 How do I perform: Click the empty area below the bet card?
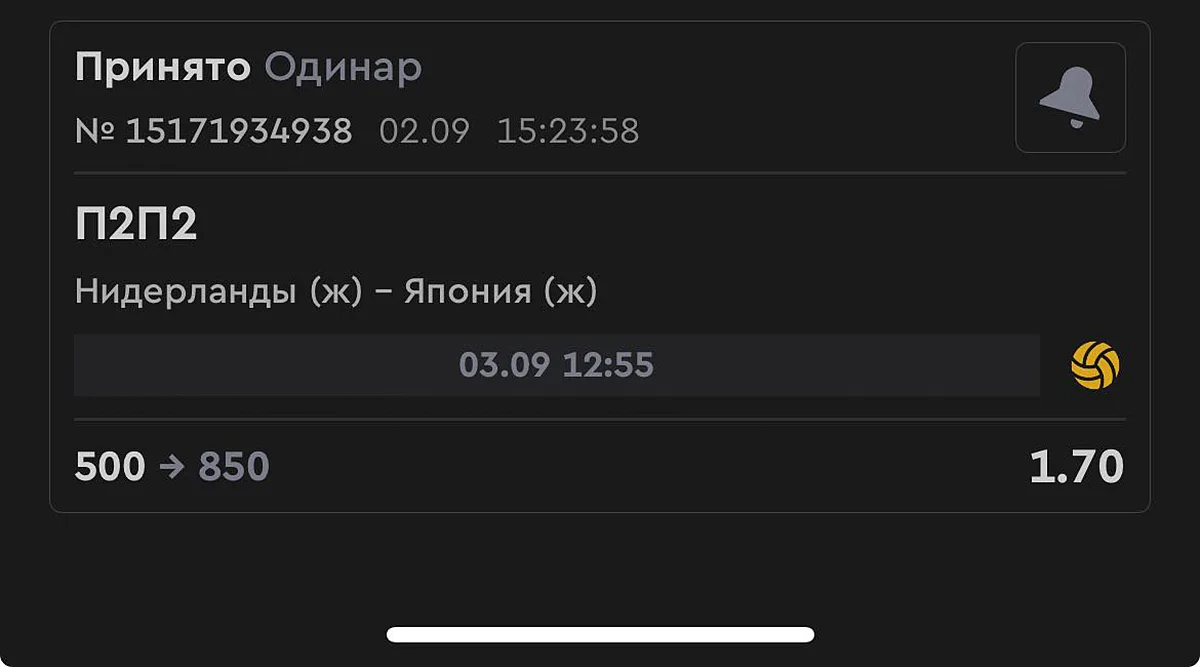coord(600,570)
